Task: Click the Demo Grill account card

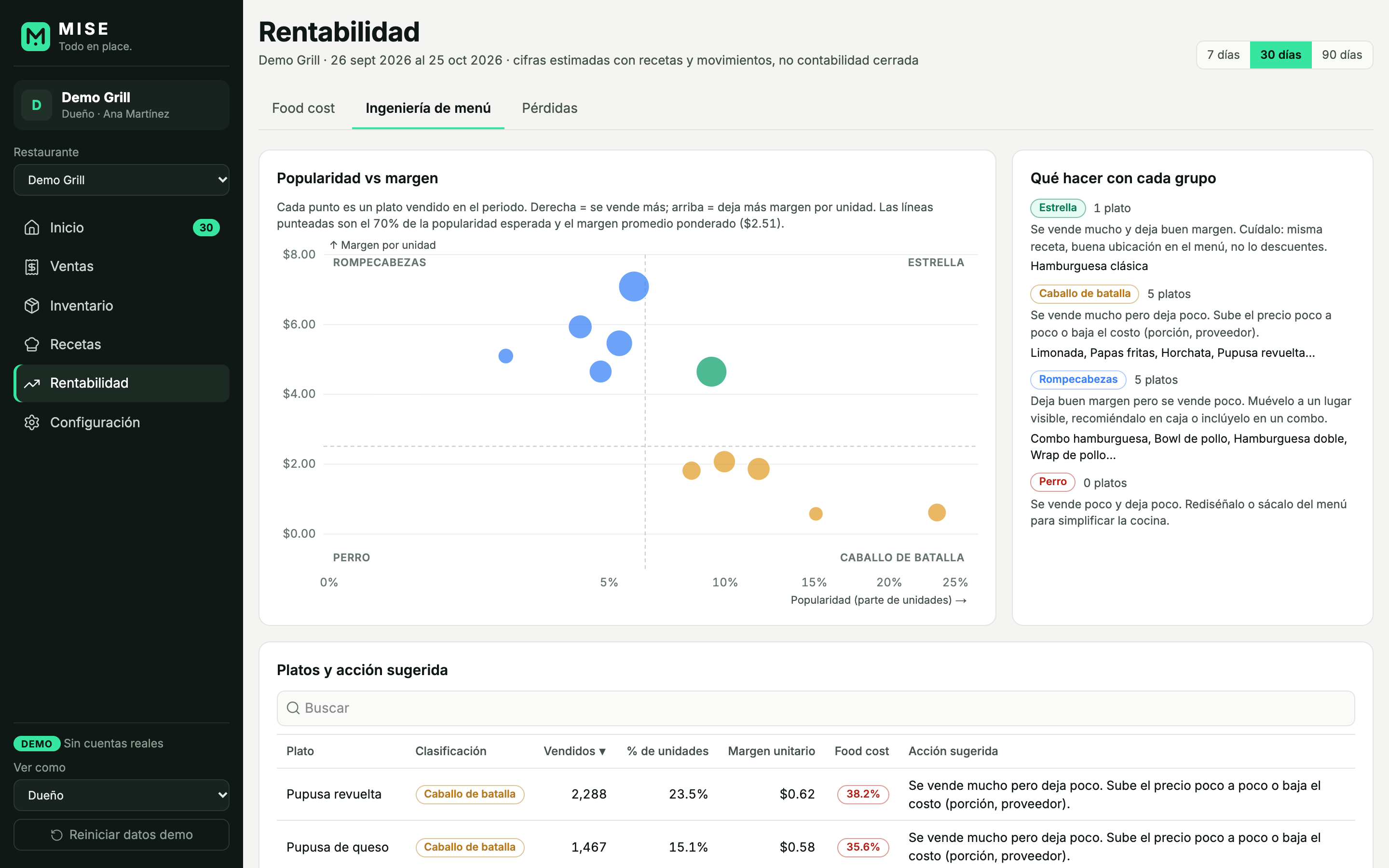Action: coord(122,105)
